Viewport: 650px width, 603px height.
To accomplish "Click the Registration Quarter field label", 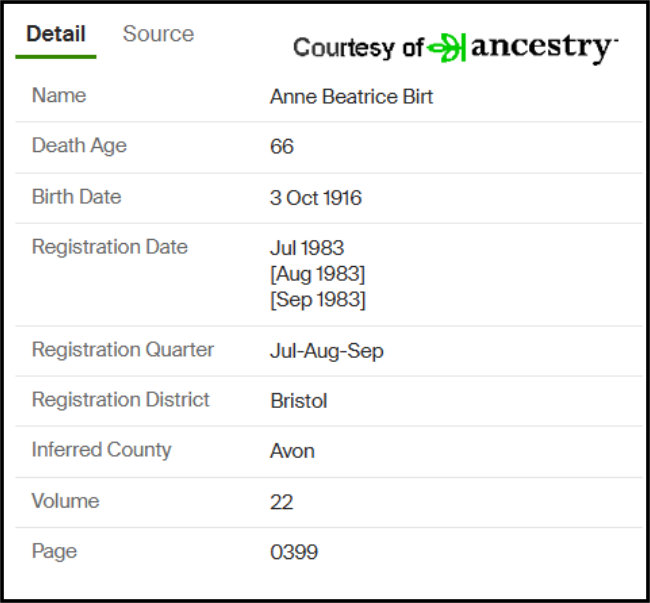I will [x=123, y=350].
